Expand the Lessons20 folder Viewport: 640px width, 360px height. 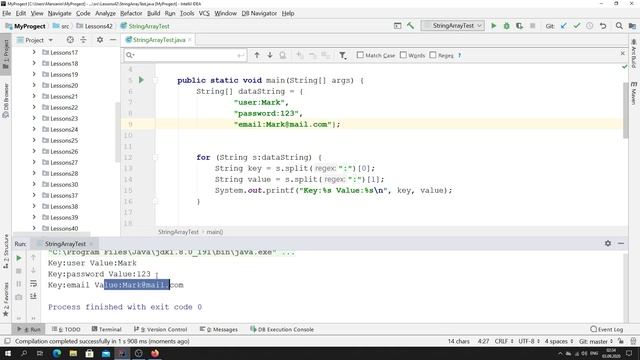[x=34, y=85]
